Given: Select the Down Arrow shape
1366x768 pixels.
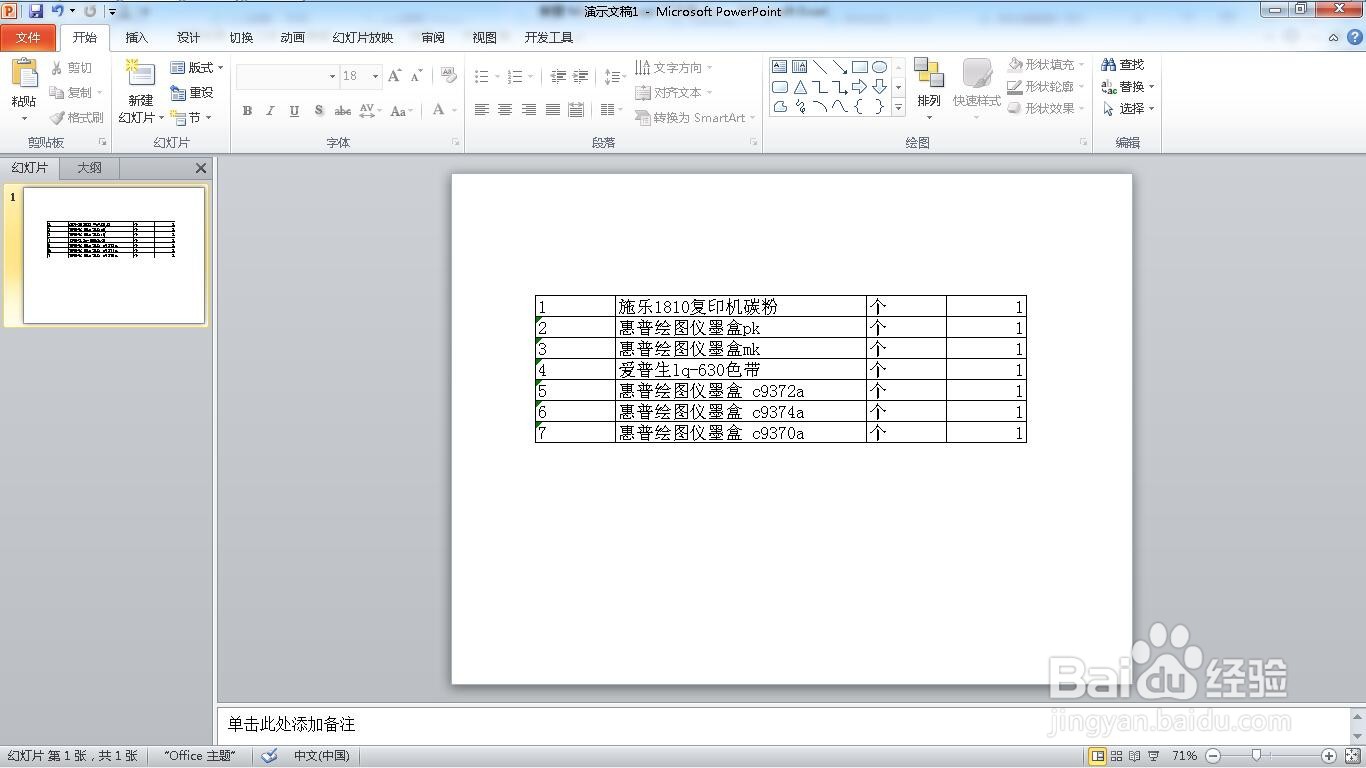Looking at the screenshot, I should [x=879, y=87].
